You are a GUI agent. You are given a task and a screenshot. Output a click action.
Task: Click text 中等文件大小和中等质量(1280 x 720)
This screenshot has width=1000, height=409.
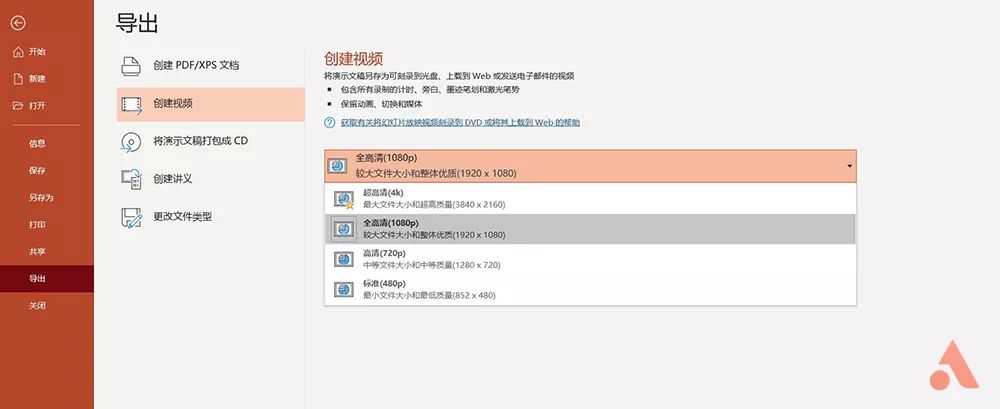tap(432, 265)
